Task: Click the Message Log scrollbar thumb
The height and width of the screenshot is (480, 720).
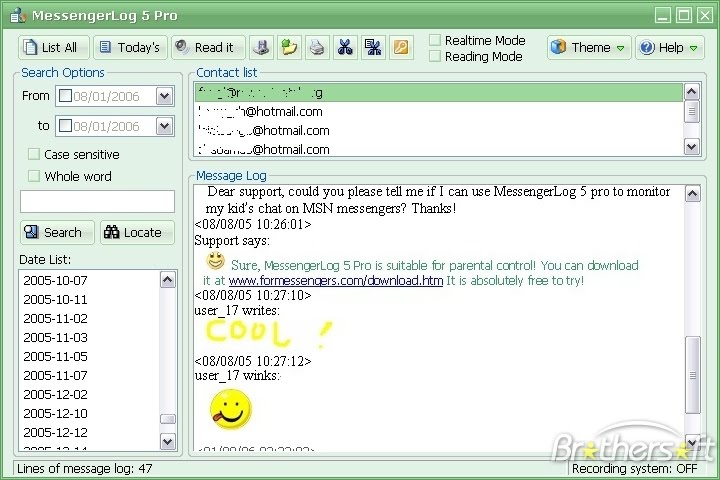Action: pyautogui.click(x=692, y=375)
